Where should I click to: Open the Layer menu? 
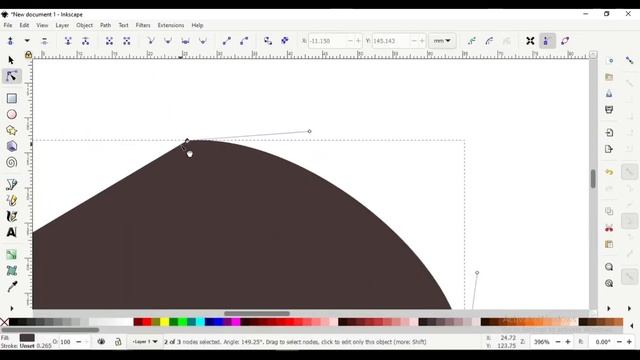coord(62,25)
